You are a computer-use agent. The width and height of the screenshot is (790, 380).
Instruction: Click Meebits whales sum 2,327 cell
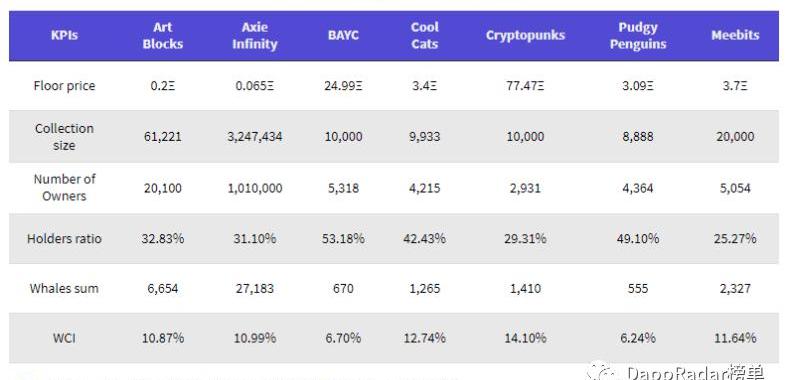click(735, 288)
